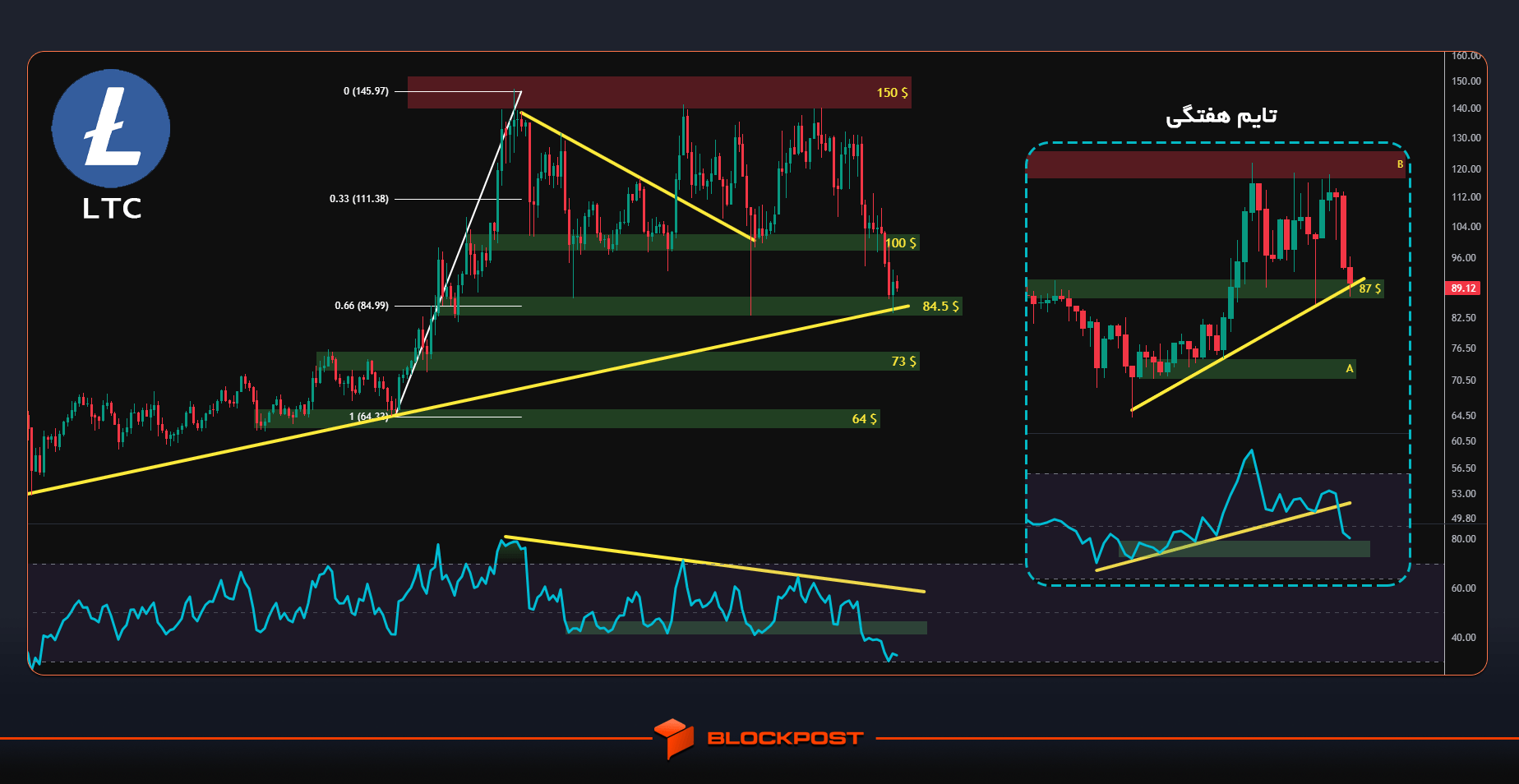Click the 150.00 price axis value
The height and width of the screenshot is (784, 1519).
click(x=1466, y=81)
